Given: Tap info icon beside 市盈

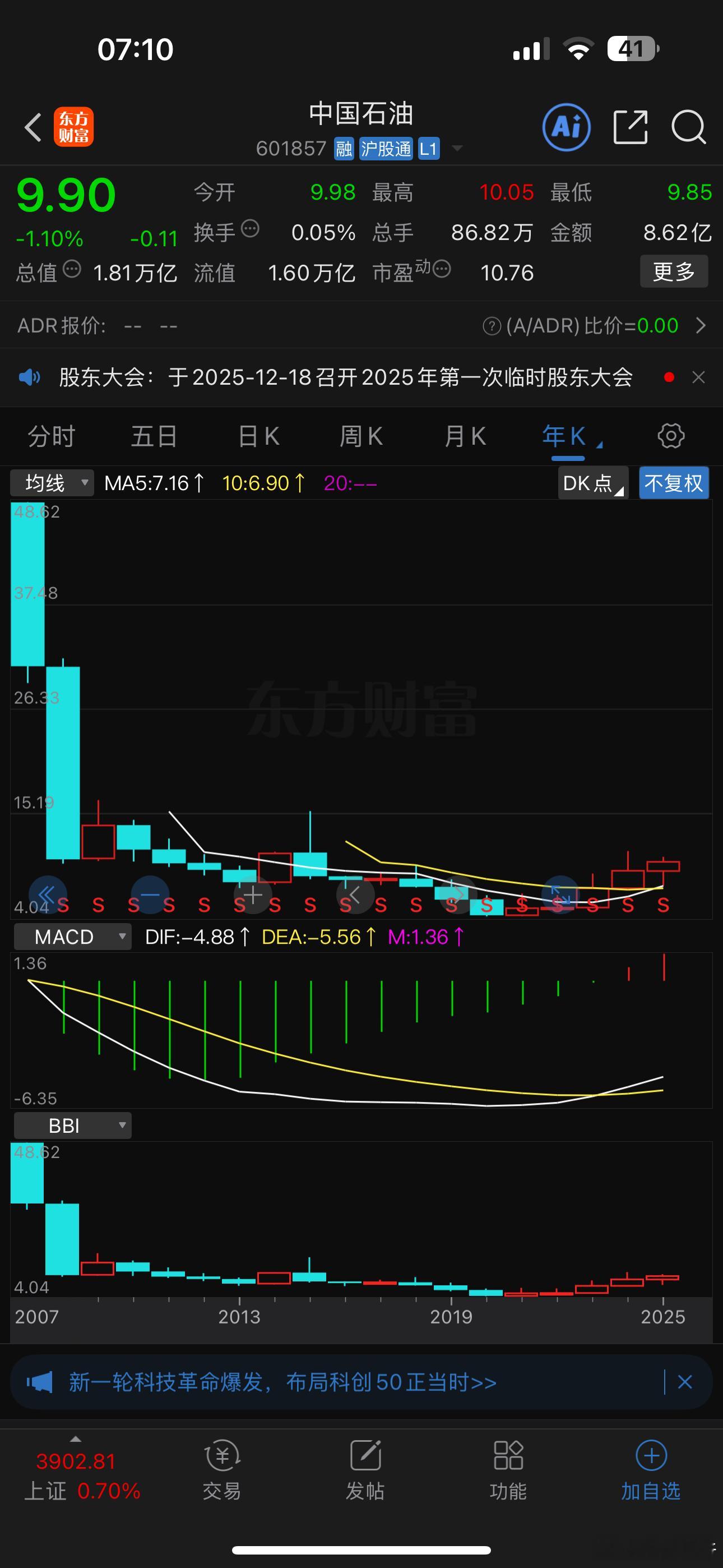Looking at the screenshot, I should click(441, 269).
